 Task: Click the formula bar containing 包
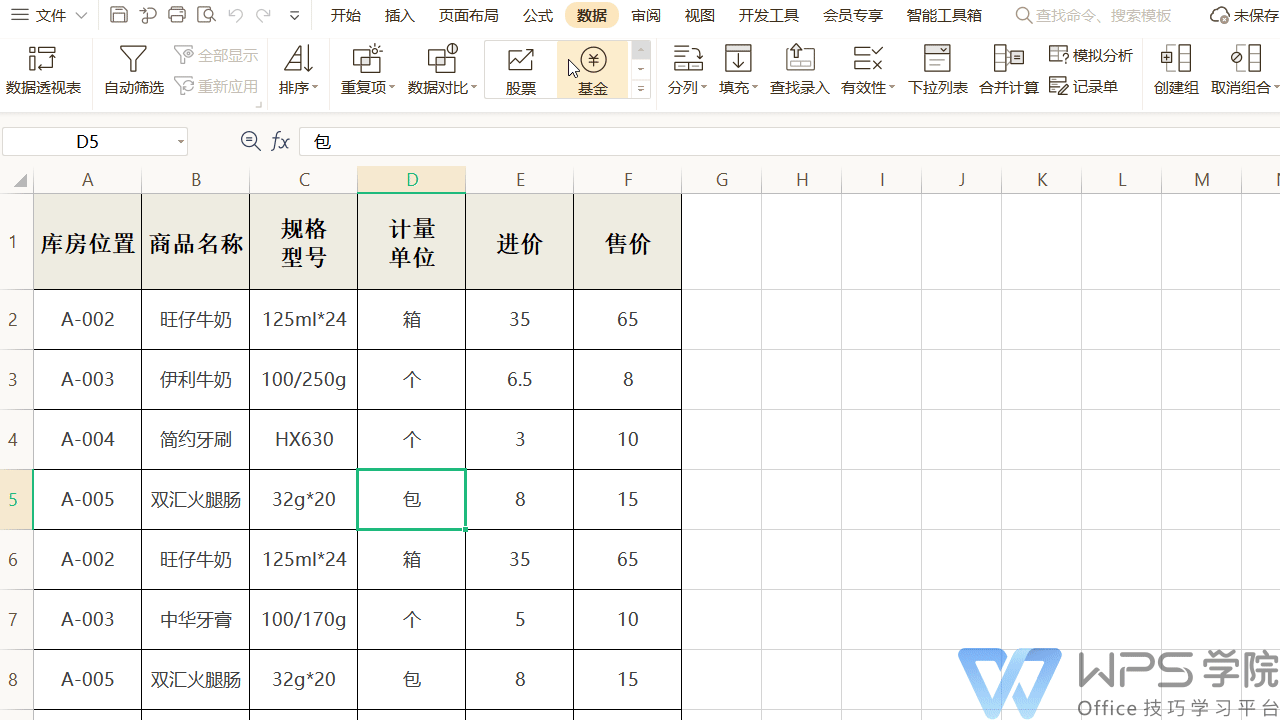[789, 142]
